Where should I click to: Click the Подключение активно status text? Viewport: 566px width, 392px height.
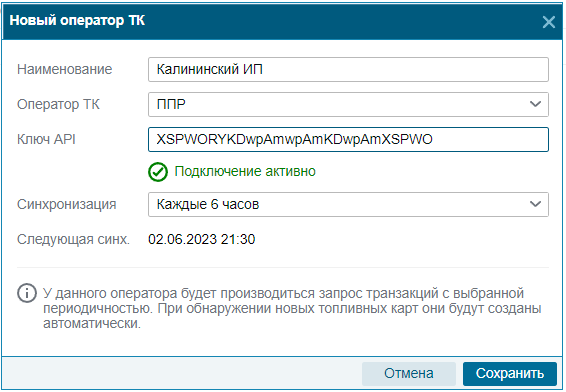point(245,171)
